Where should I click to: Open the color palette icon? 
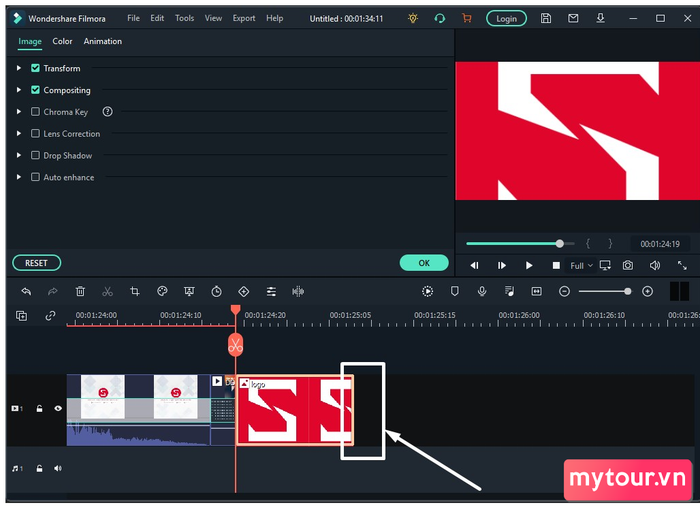click(x=162, y=292)
